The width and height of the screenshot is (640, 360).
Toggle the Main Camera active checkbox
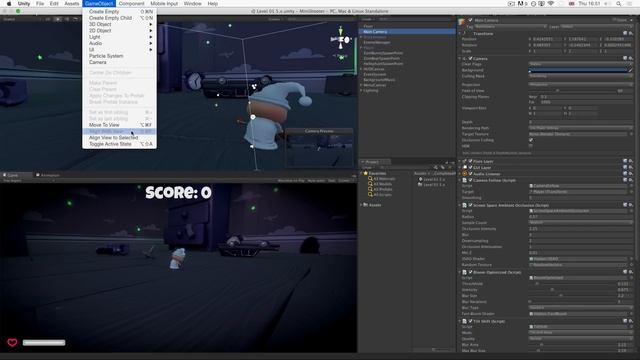coord(471,20)
